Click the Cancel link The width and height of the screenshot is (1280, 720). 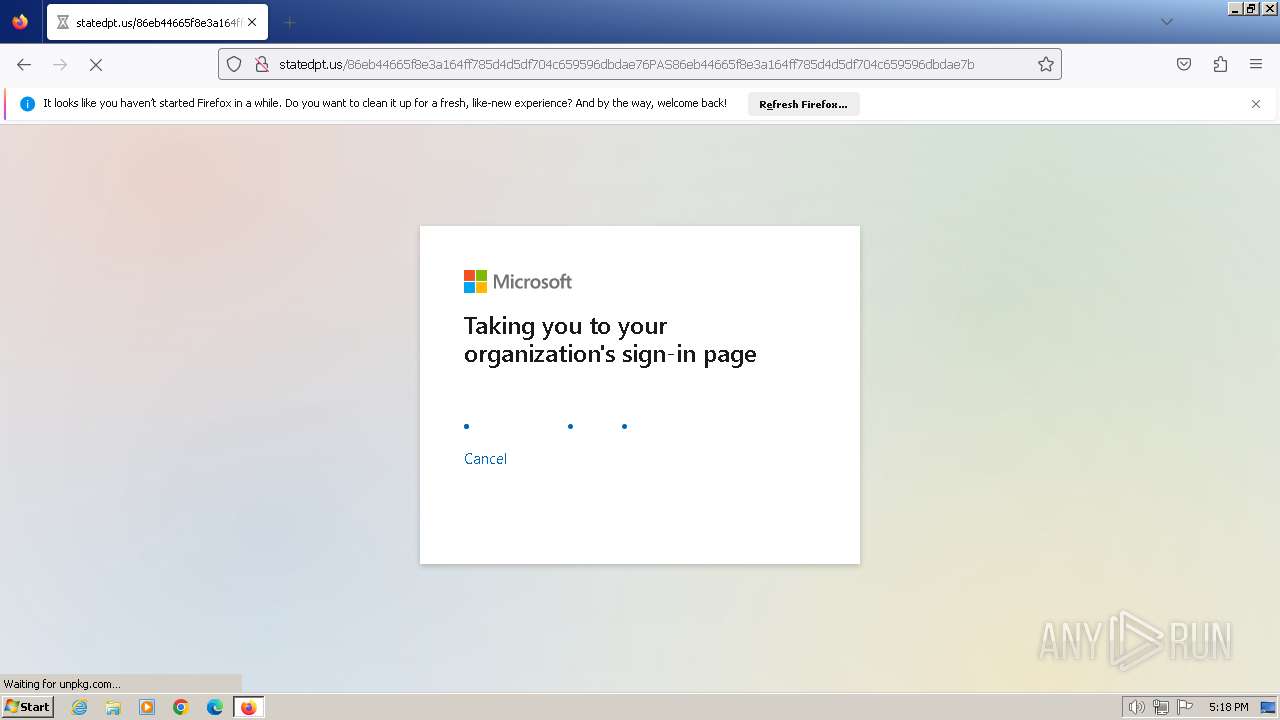pos(485,459)
